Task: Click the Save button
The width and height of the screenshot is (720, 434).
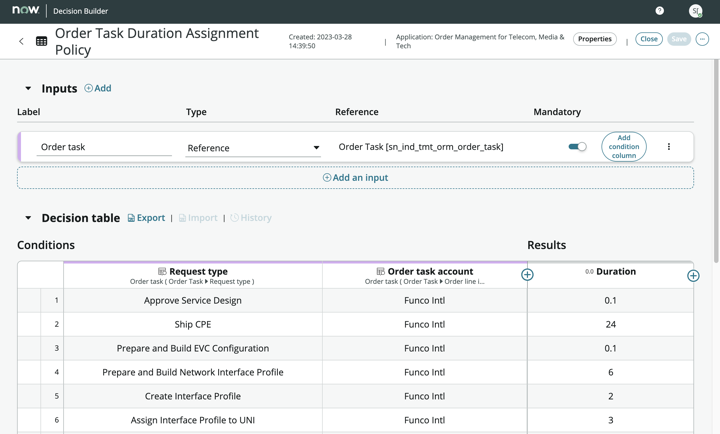Action: [x=679, y=39]
